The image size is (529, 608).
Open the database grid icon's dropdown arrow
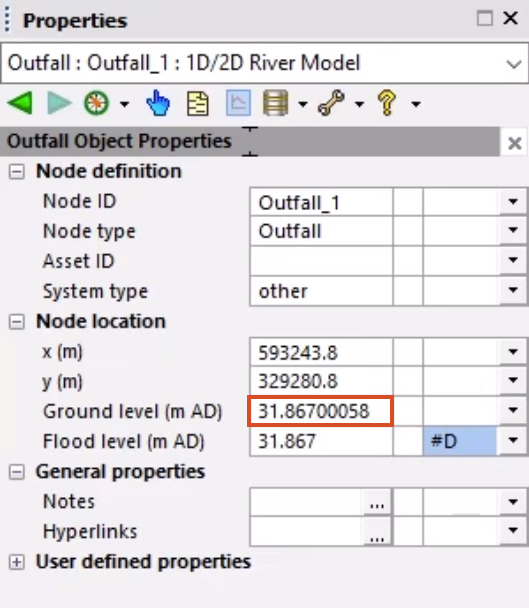pos(303,104)
